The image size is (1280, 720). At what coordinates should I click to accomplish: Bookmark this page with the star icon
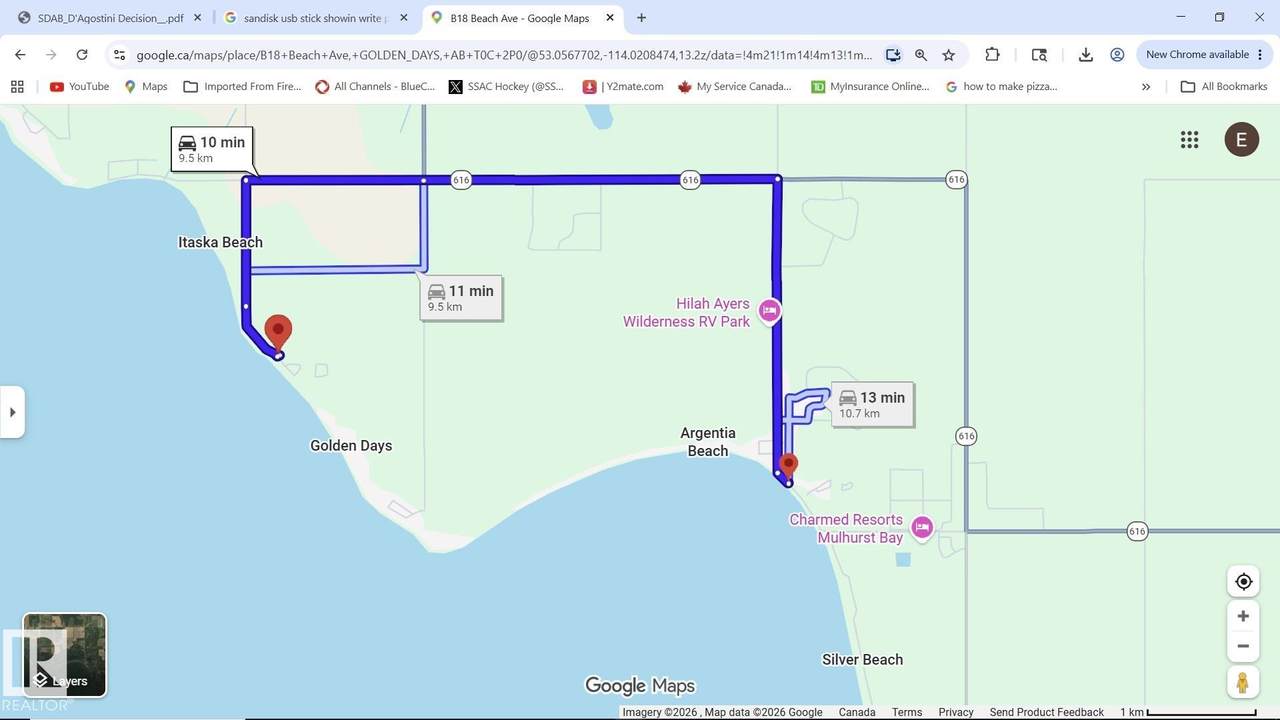click(x=948, y=55)
